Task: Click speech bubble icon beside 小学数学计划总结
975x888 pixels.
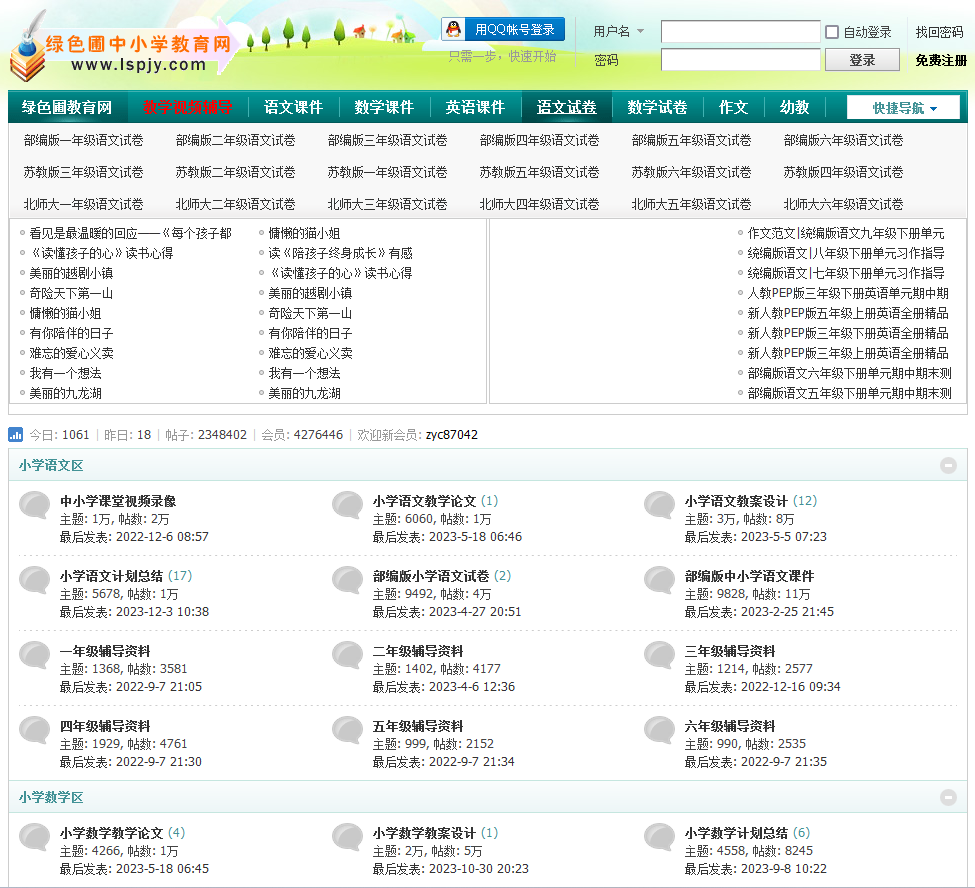Action: pyautogui.click(x=660, y=838)
